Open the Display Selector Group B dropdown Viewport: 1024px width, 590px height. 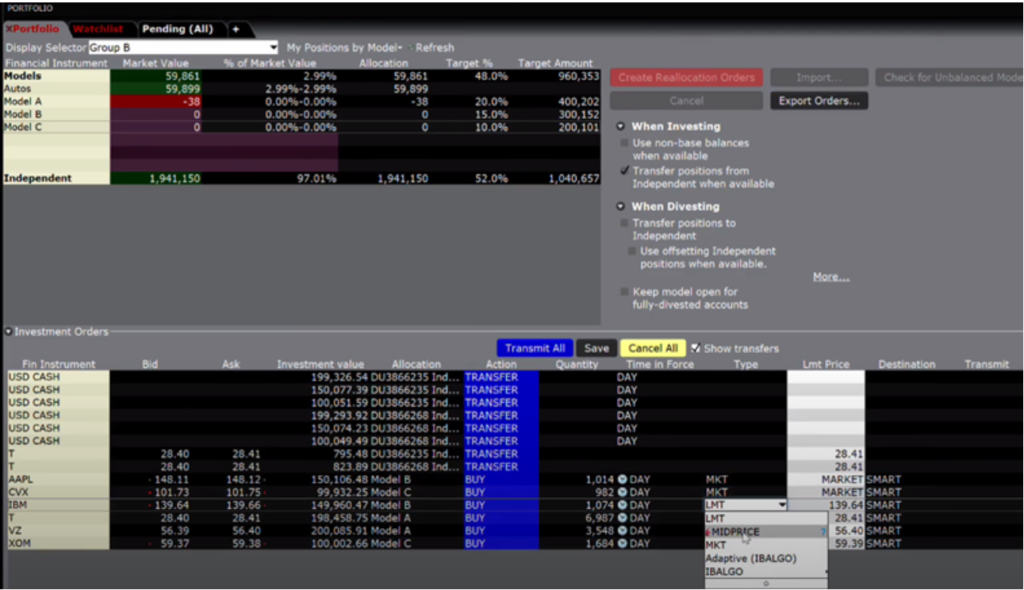click(273, 48)
